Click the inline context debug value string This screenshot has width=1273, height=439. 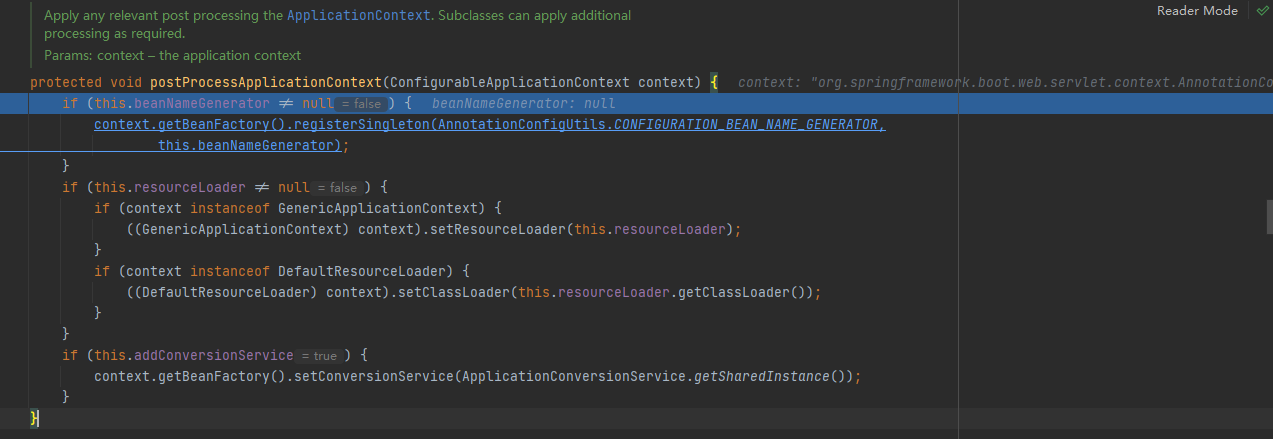coord(1006,82)
